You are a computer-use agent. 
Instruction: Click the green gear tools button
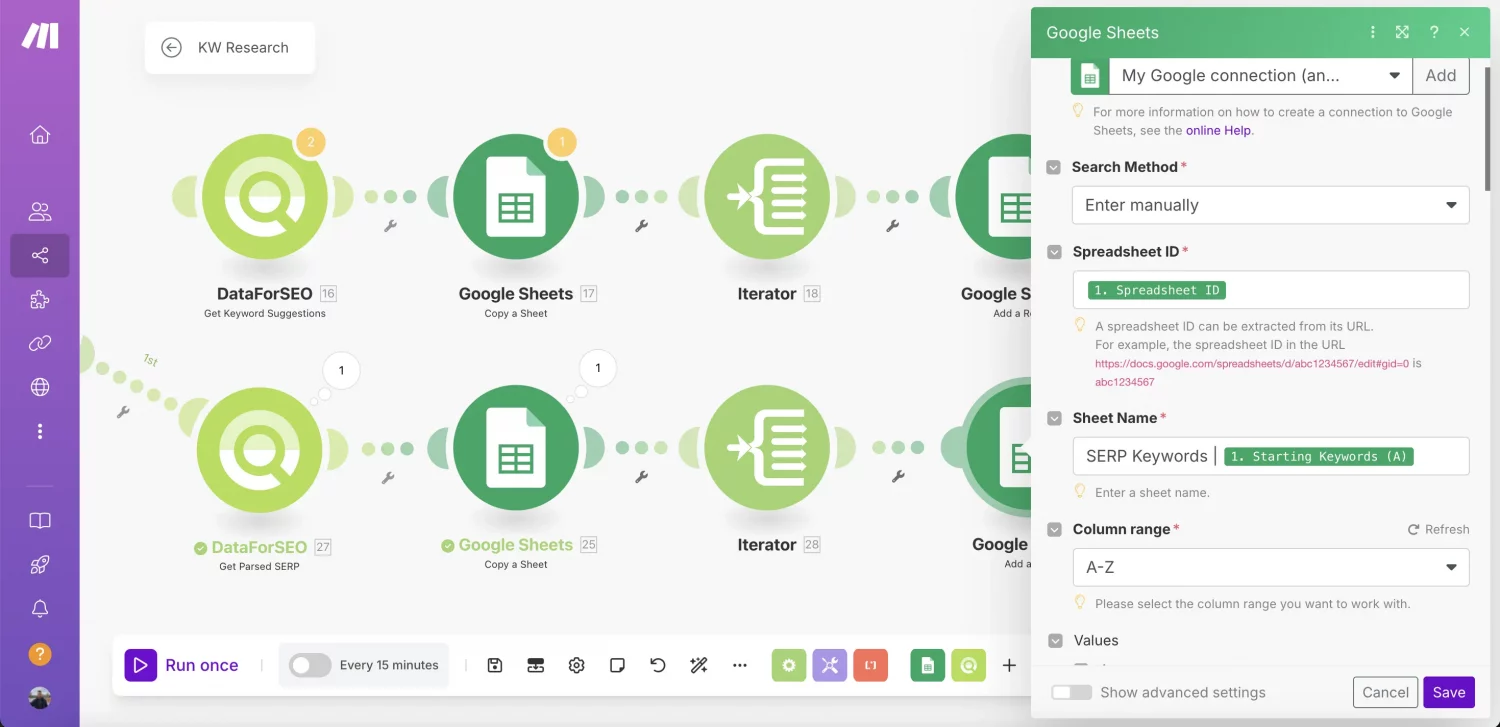[x=789, y=665]
